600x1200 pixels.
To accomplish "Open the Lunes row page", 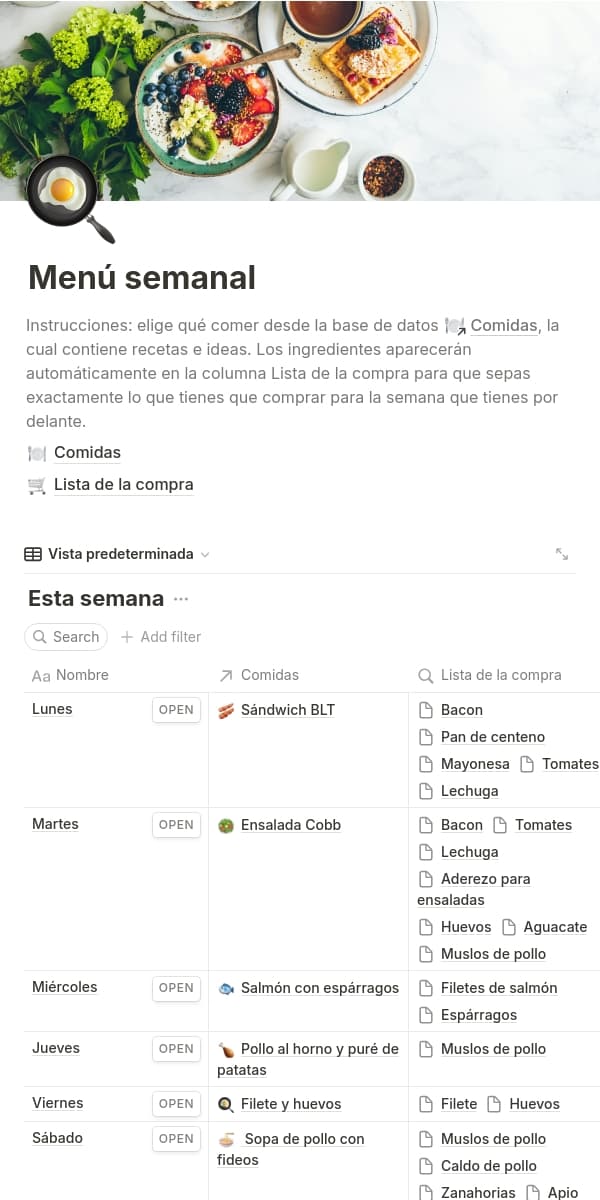I will (x=176, y=710).
